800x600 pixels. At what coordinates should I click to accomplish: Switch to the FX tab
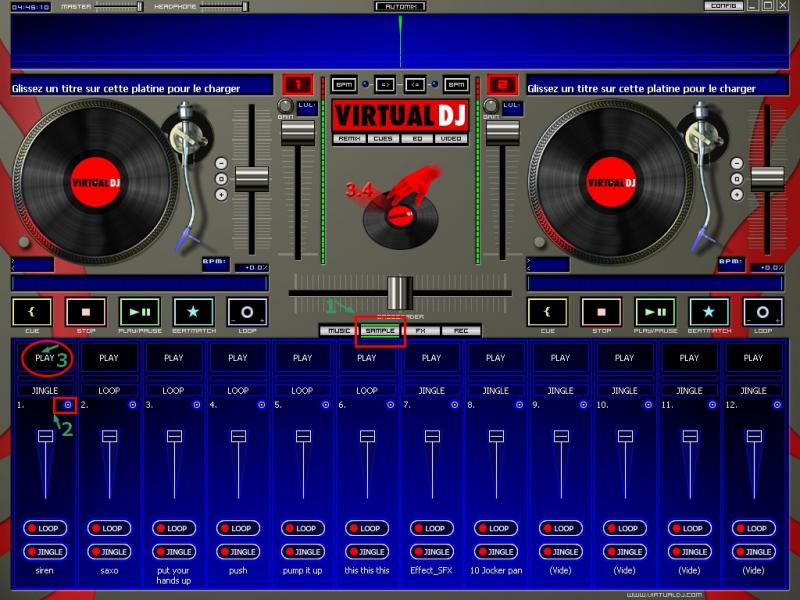point(421,330)
